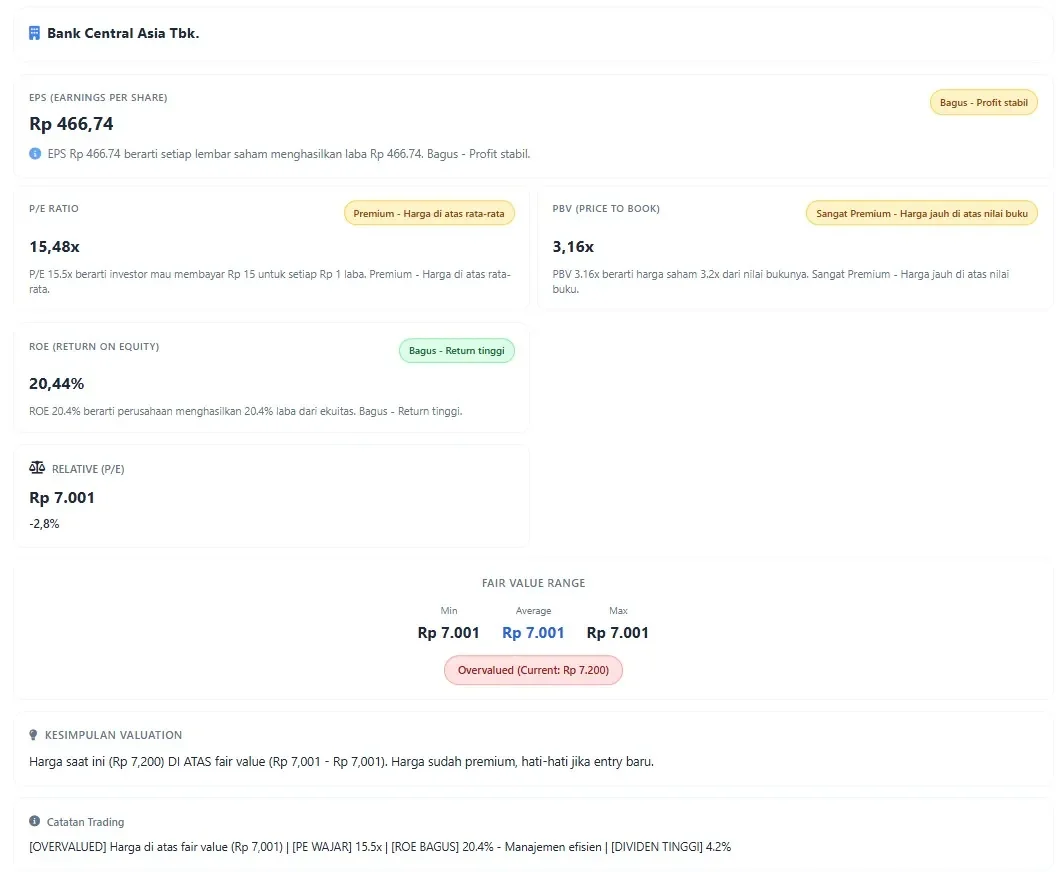This screenshot has width=1064, height=872.
Task: Click the 'Sangat Premium' PBV badge
Action: click(921, 214)
